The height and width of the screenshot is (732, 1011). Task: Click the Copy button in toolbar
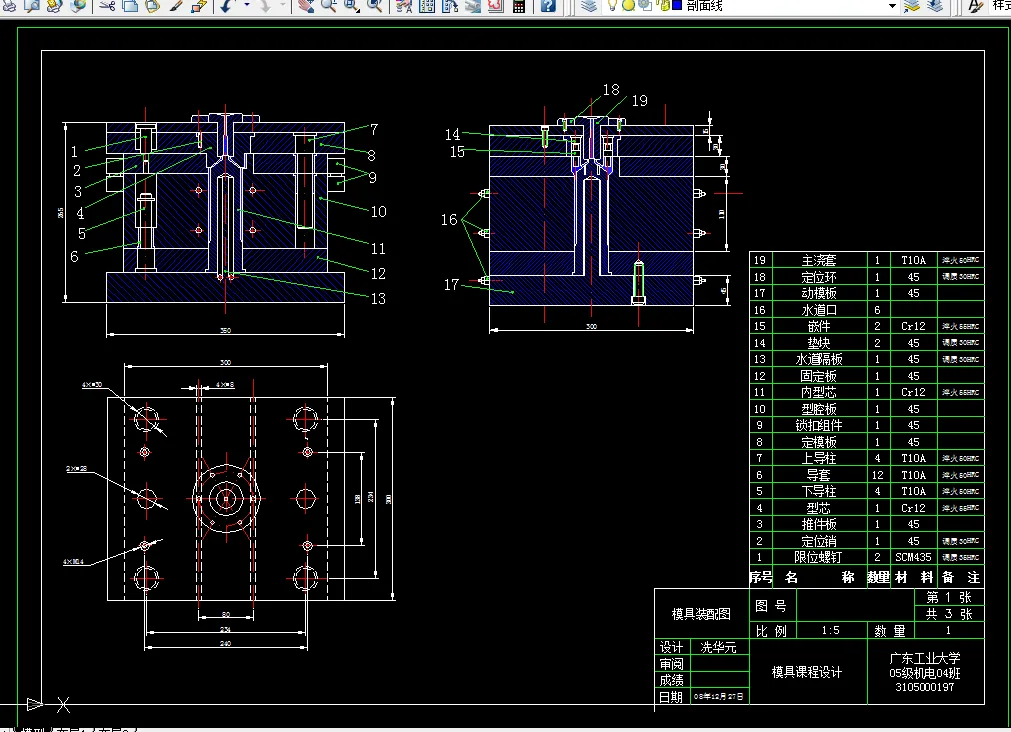coord(131,6)
